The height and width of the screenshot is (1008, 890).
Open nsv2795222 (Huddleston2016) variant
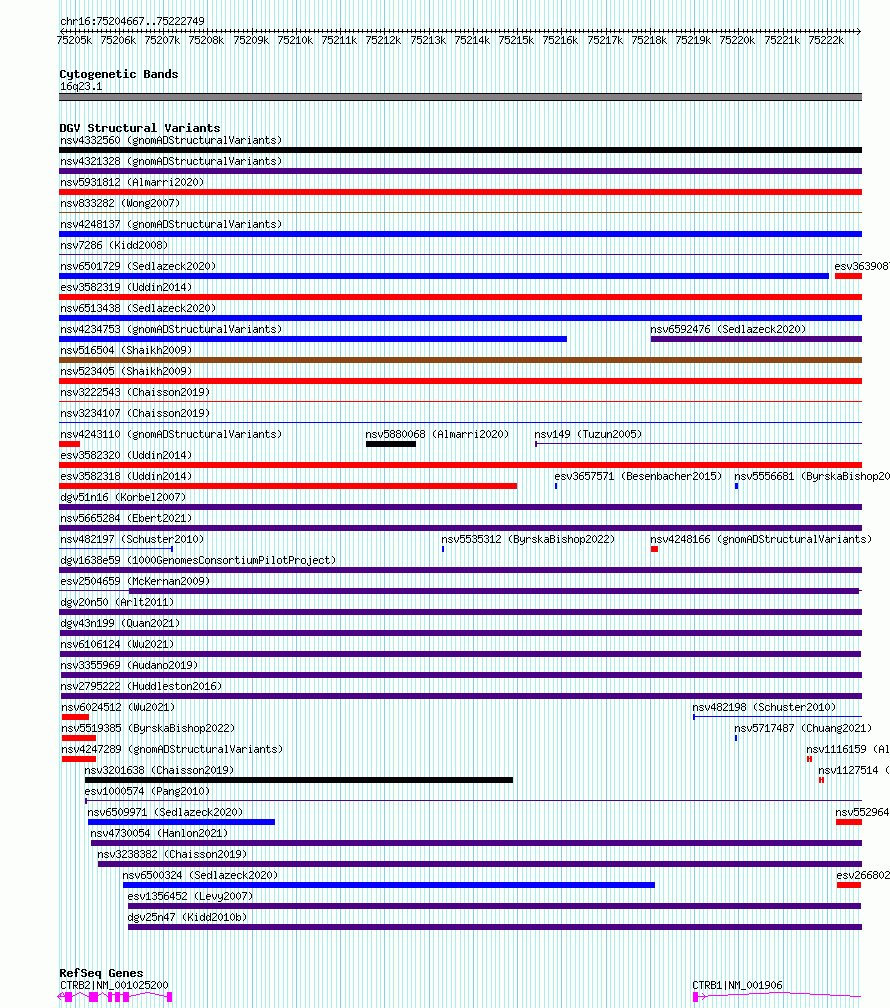[x=141, y=687]
